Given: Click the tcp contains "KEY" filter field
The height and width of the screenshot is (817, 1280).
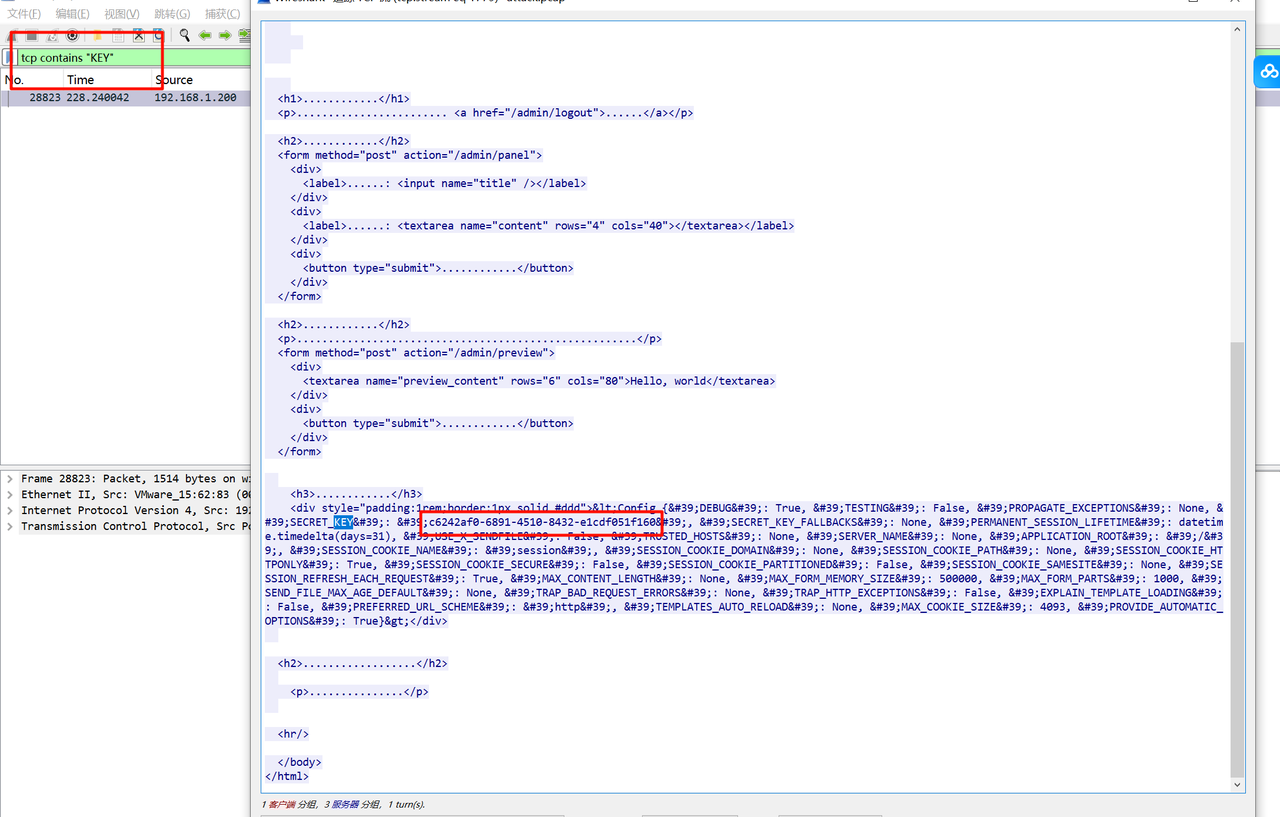Looking at the screenshot, I should click(x=130, y=58).
